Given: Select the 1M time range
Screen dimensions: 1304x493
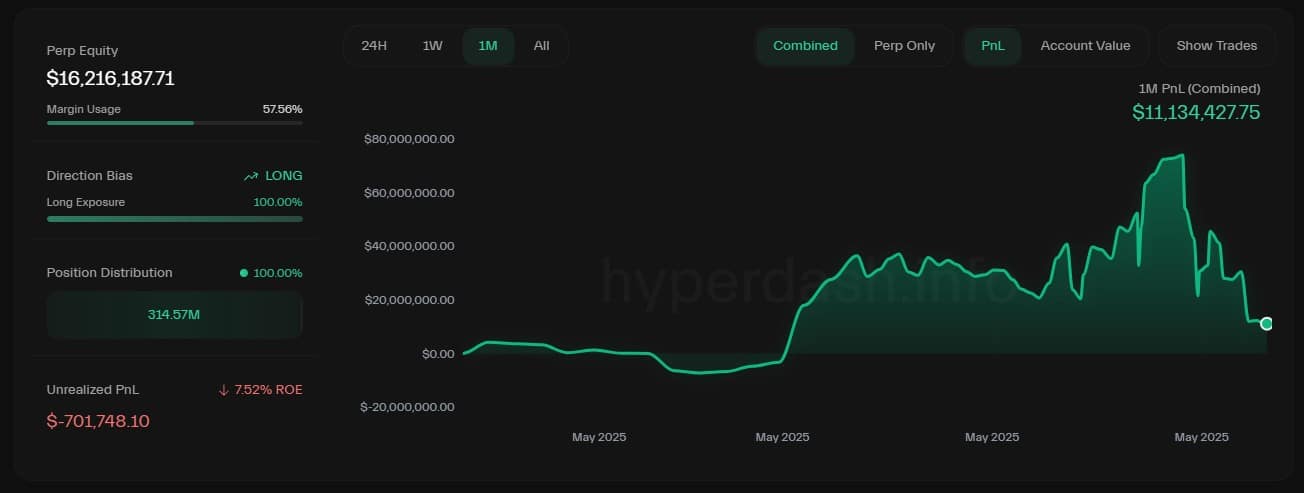Looking at the screenshot, I should coord(488,46).
